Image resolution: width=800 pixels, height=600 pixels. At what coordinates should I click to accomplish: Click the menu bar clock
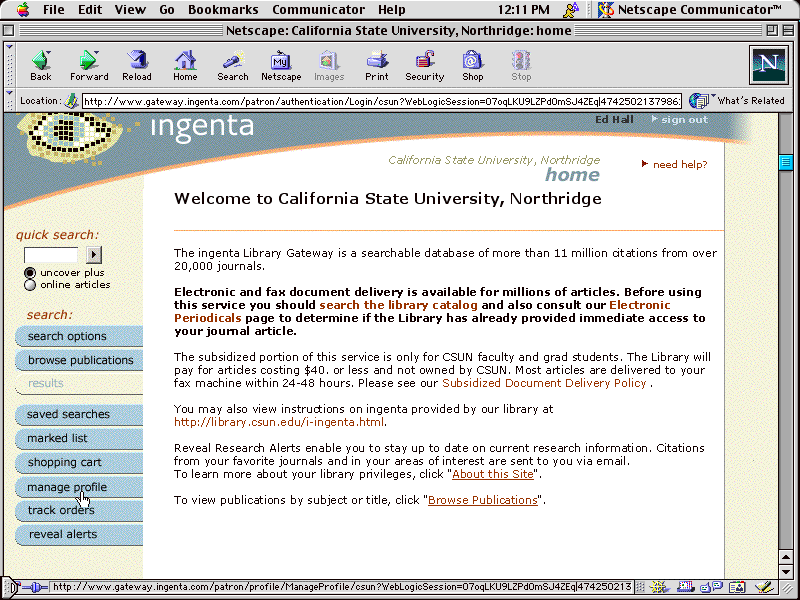[x=523, y=9]
